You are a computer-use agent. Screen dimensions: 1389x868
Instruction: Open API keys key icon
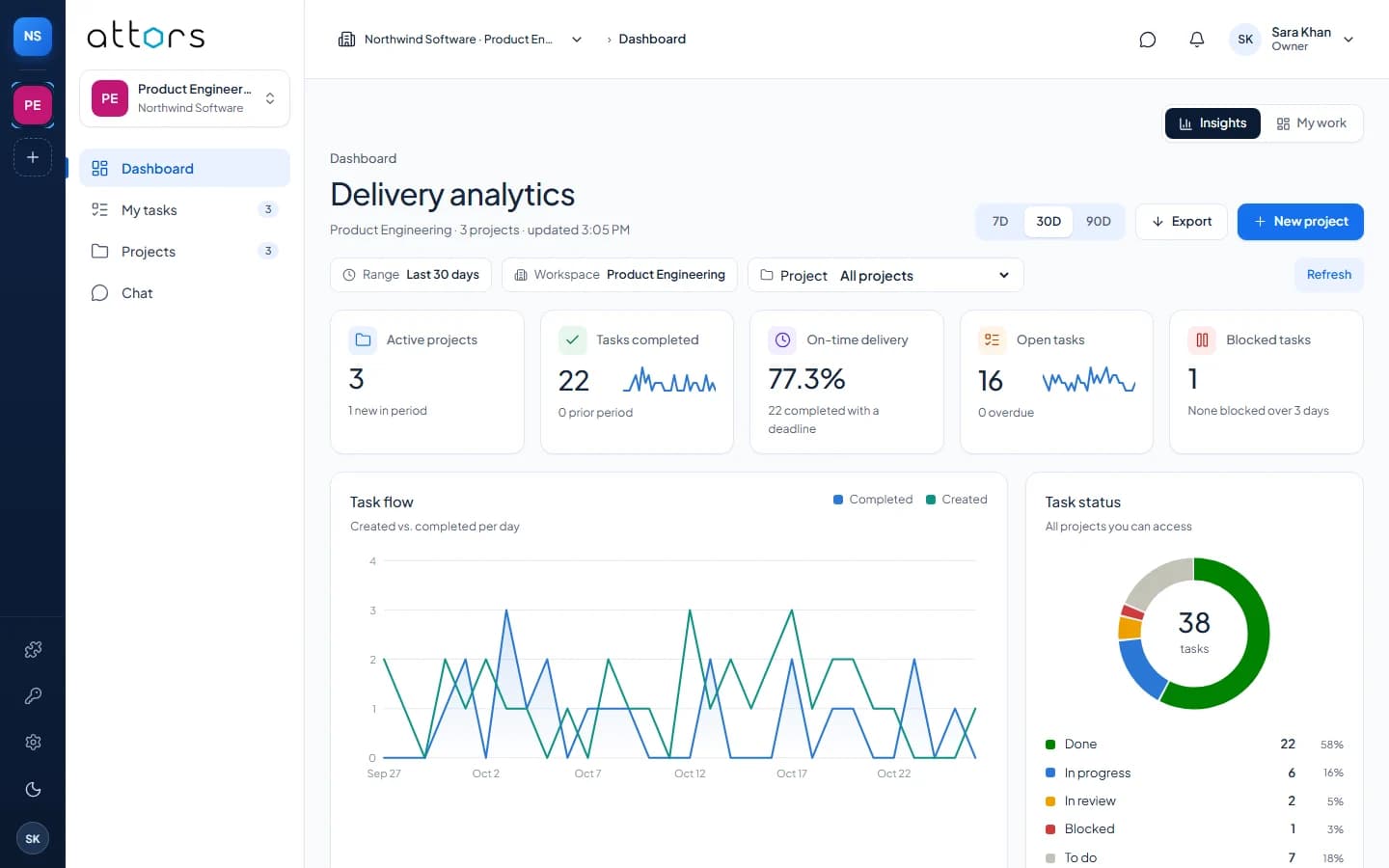(33, 695)
